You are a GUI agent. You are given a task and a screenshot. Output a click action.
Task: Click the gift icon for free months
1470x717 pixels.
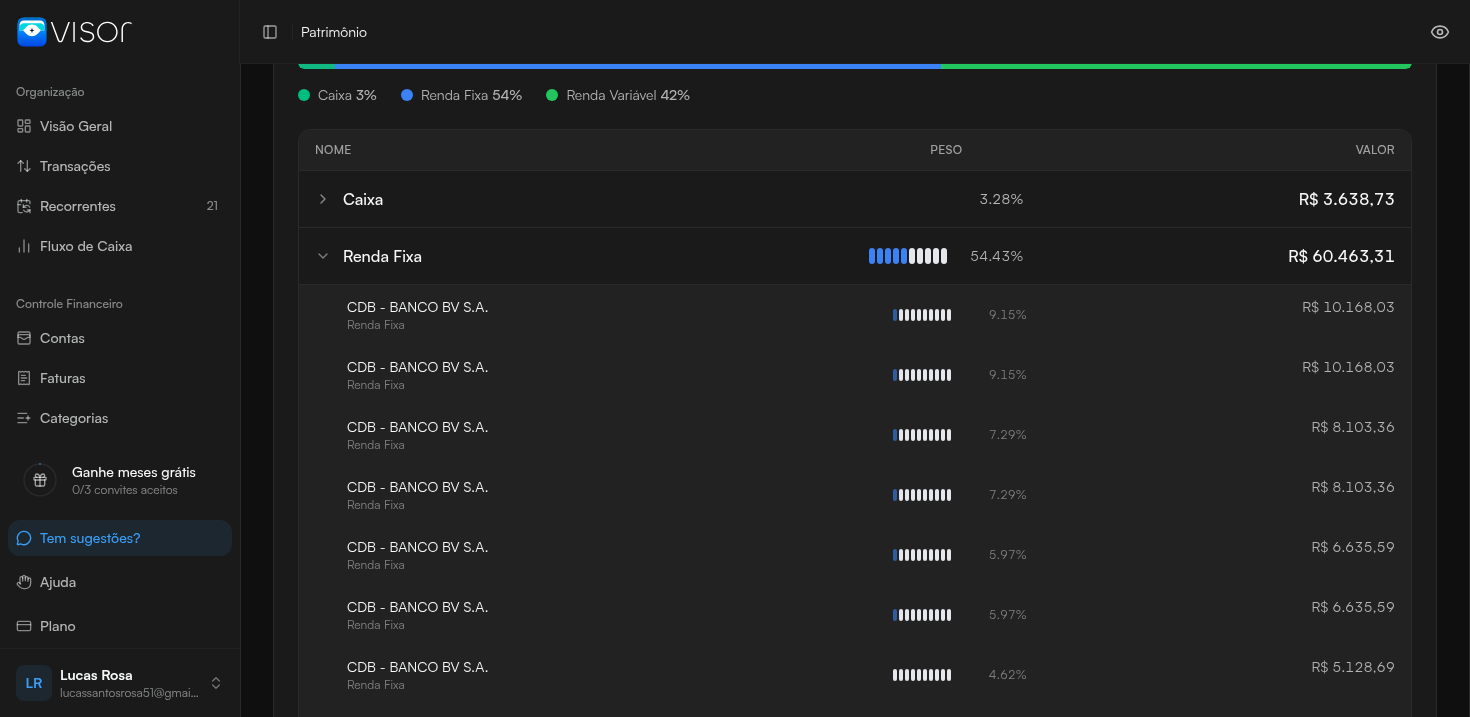(x=40, y=480)
